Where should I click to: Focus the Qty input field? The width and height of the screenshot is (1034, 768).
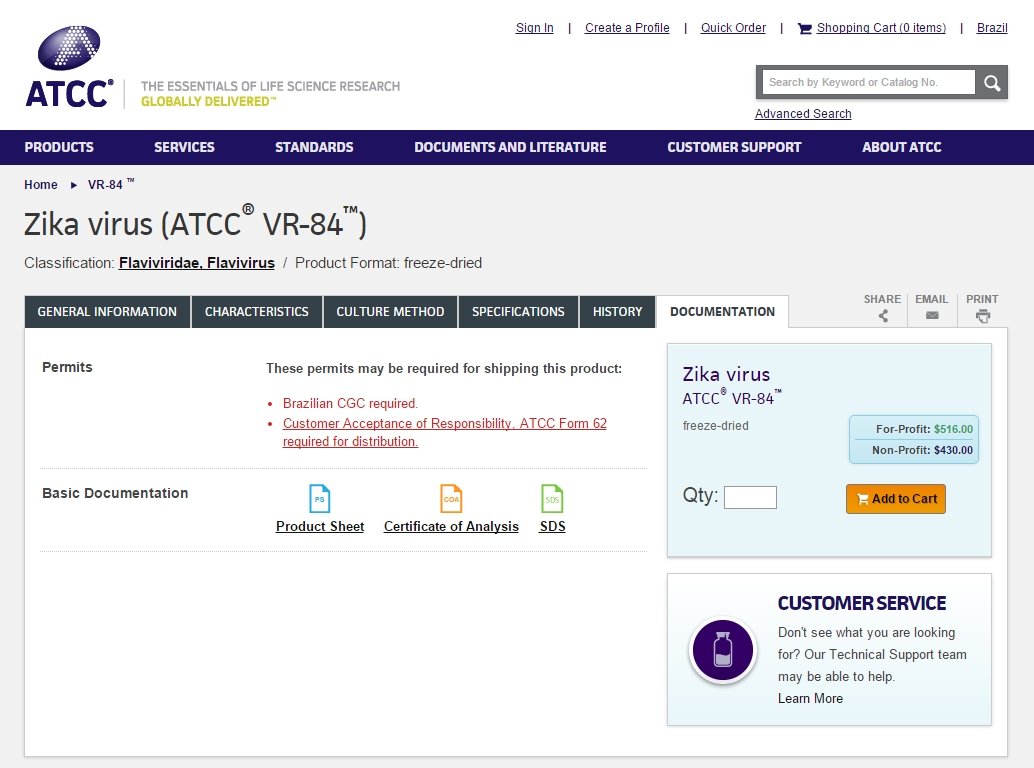coord(750,497)
